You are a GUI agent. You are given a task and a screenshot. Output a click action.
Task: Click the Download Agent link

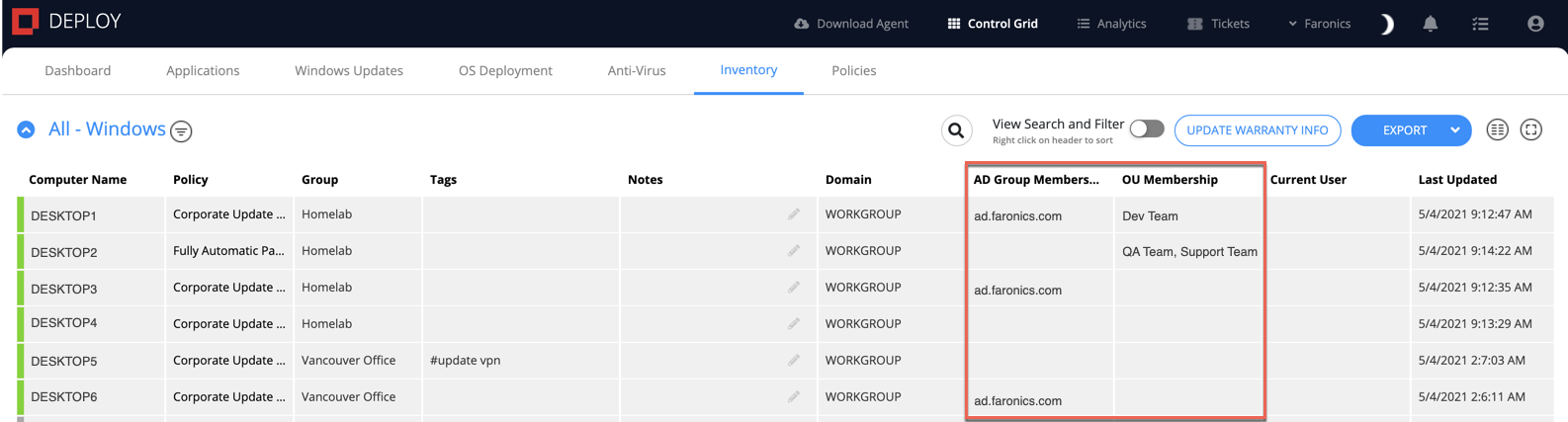pos(851,24)
